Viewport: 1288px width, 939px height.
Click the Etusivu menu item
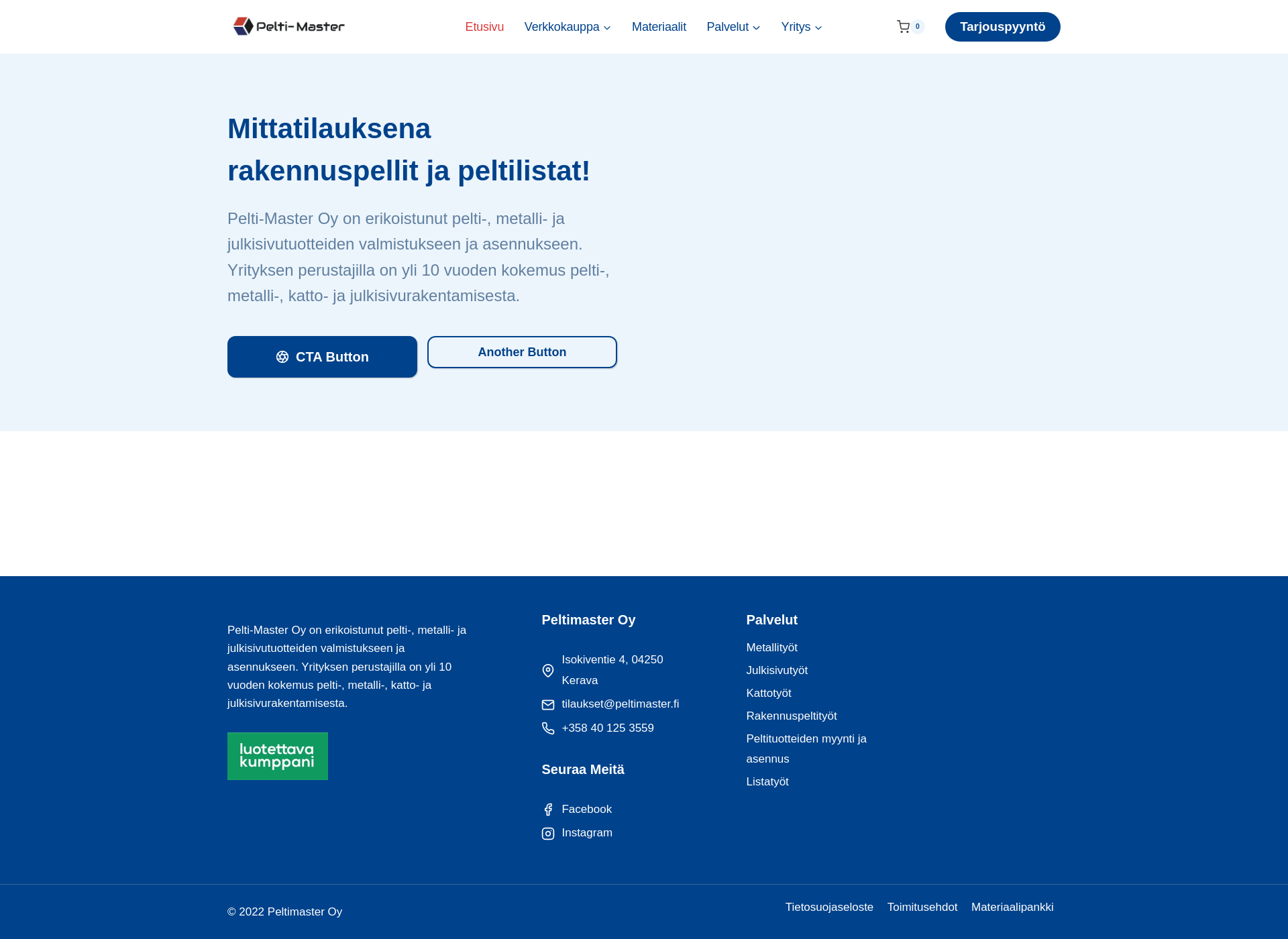pyautogui.click(x=484, y=26)
